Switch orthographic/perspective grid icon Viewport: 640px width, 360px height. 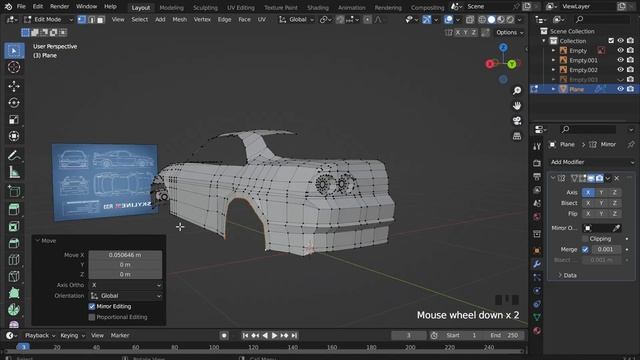517,136
